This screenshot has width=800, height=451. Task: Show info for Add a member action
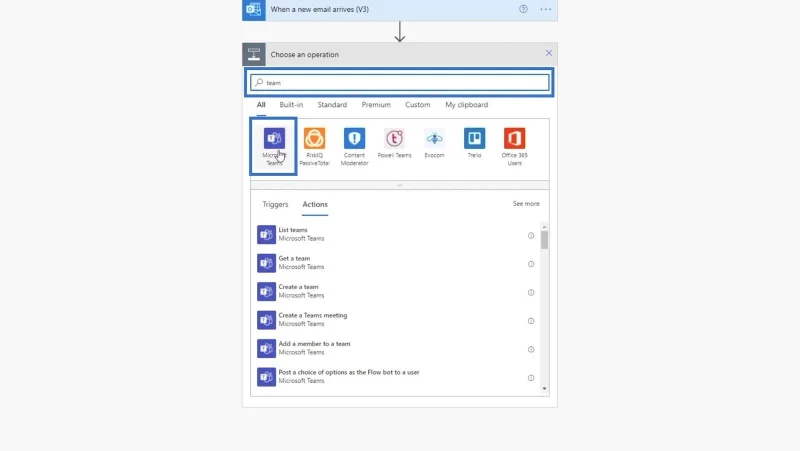[x=531, y=349]
